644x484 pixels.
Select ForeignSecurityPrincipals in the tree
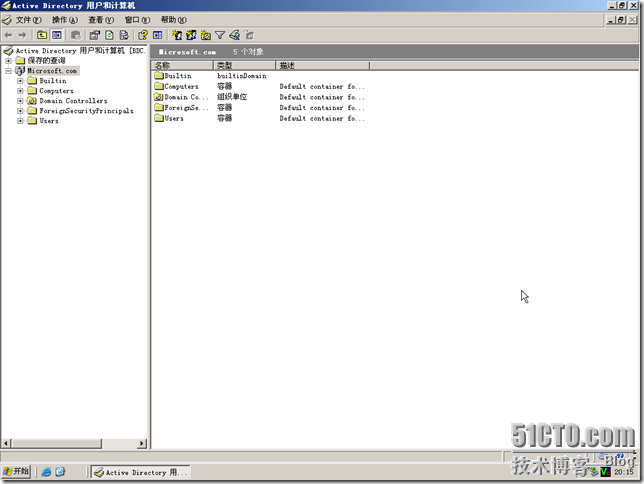pos(86,111)
